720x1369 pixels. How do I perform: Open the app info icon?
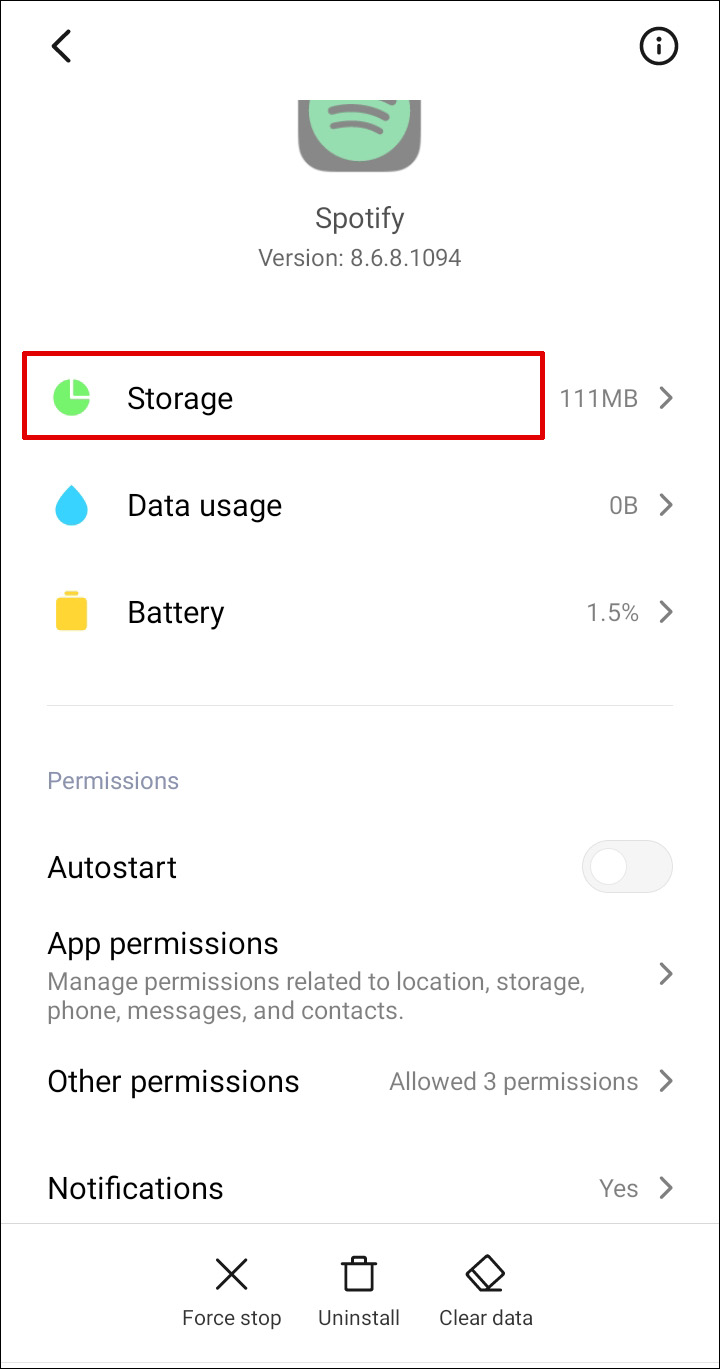click(x=658, y=46)
